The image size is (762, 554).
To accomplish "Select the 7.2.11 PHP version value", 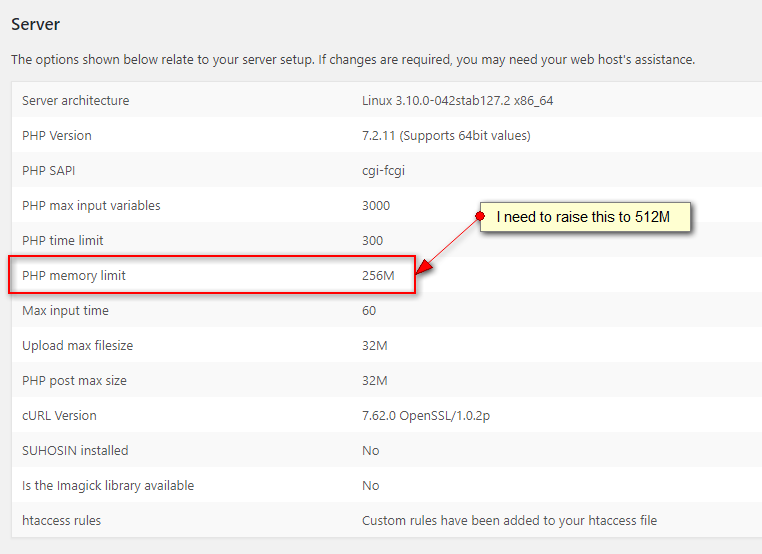I will click(446, 135).
